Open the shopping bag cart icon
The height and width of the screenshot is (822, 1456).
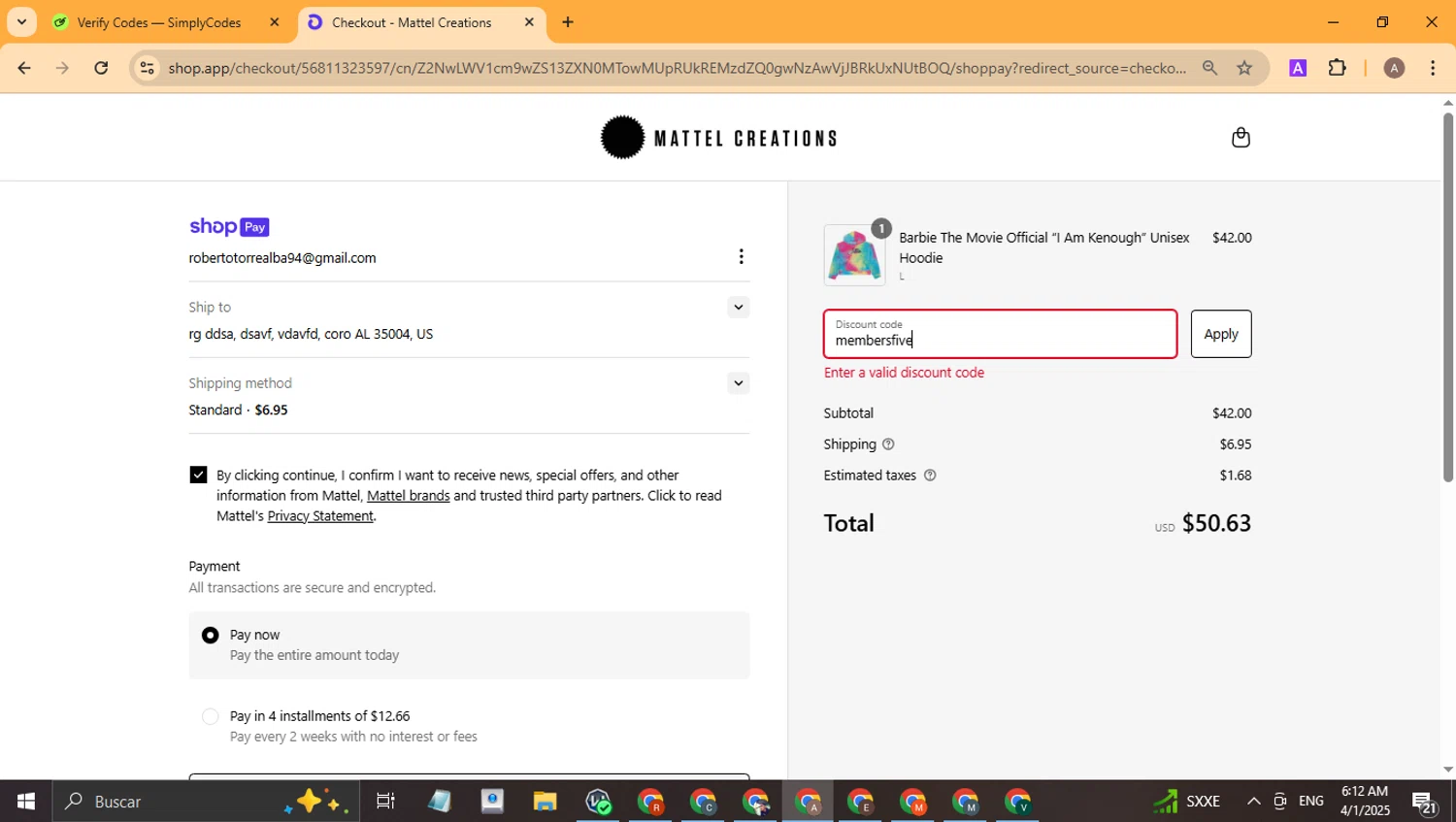pyautogui.click(x=1241, y=137)
